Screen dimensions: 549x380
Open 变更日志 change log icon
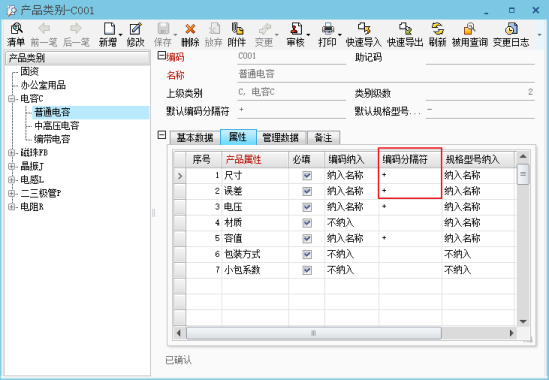511,29
